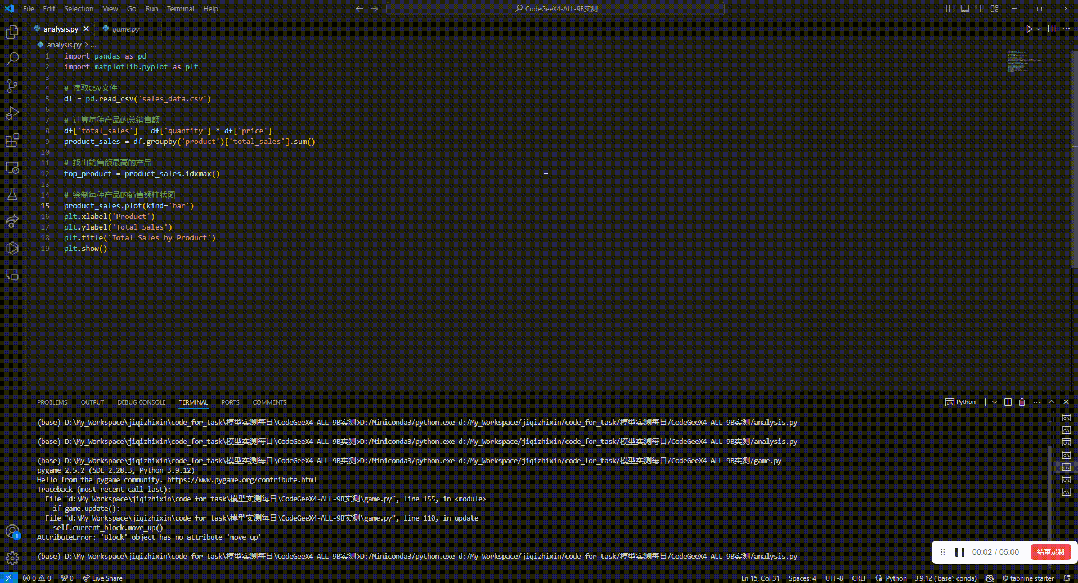Image resolution: width=1078 pixels, height=583 pixels.
Task: Maximize the panel with up chevron
Action: tap(1051, 402)
